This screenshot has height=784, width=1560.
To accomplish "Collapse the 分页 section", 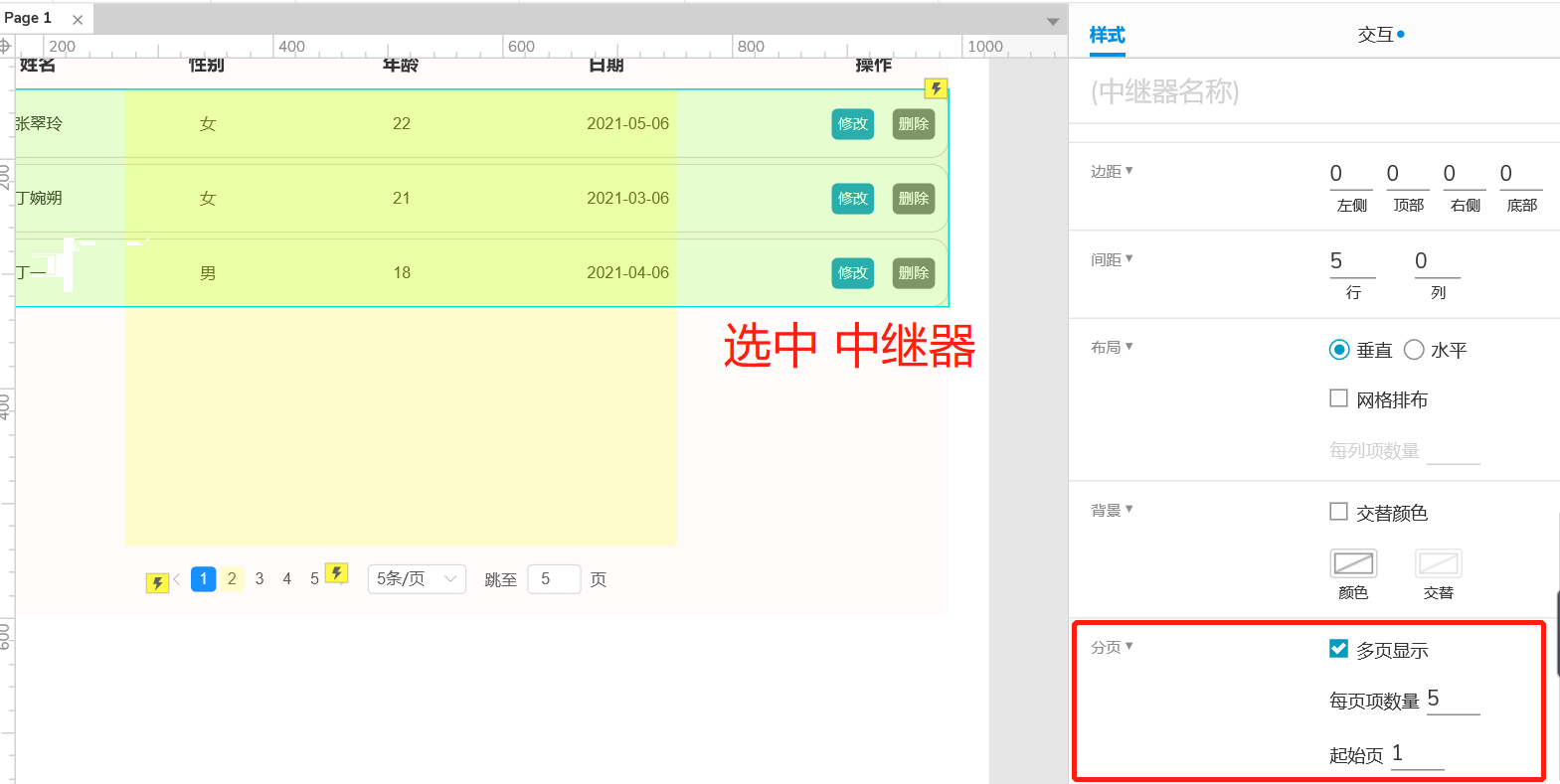I will click(x=1112, y=647).
